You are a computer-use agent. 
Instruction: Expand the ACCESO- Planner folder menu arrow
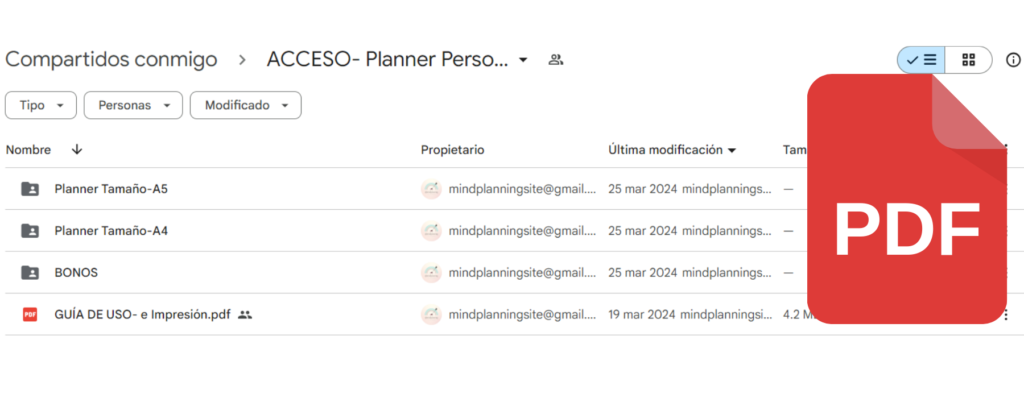tap(522, 60)
